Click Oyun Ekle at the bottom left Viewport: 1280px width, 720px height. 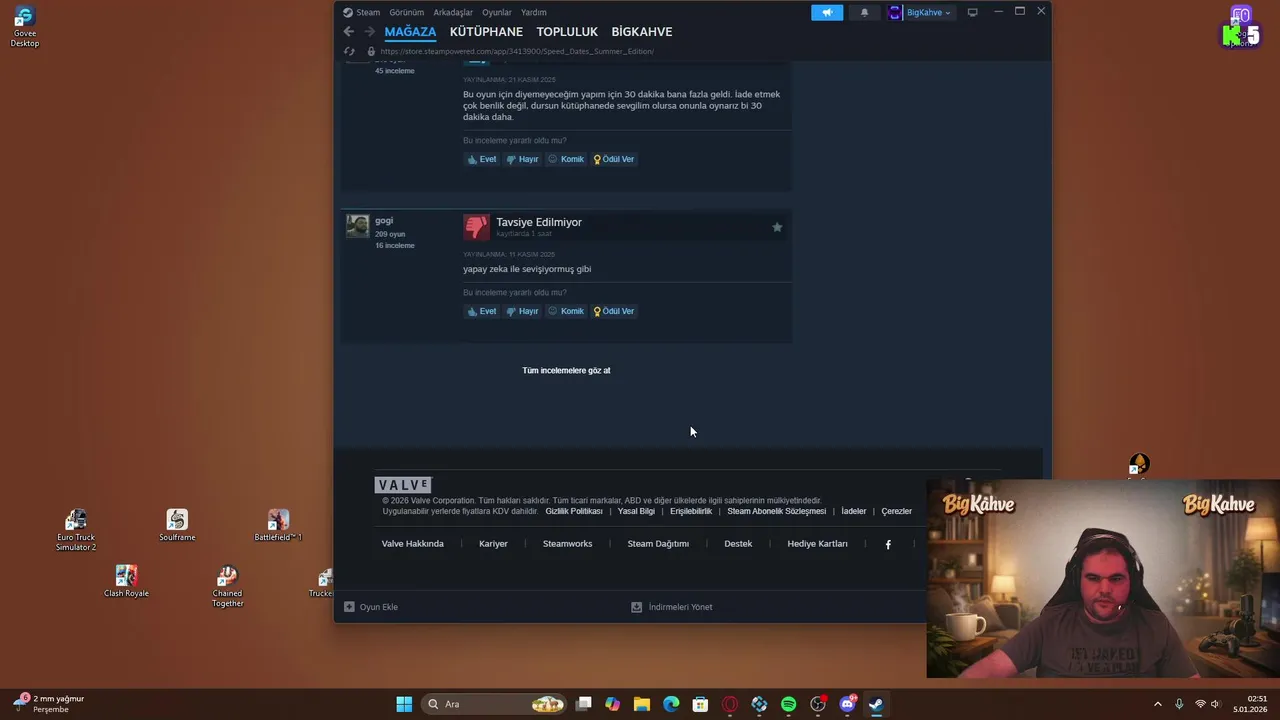point(371,607)
